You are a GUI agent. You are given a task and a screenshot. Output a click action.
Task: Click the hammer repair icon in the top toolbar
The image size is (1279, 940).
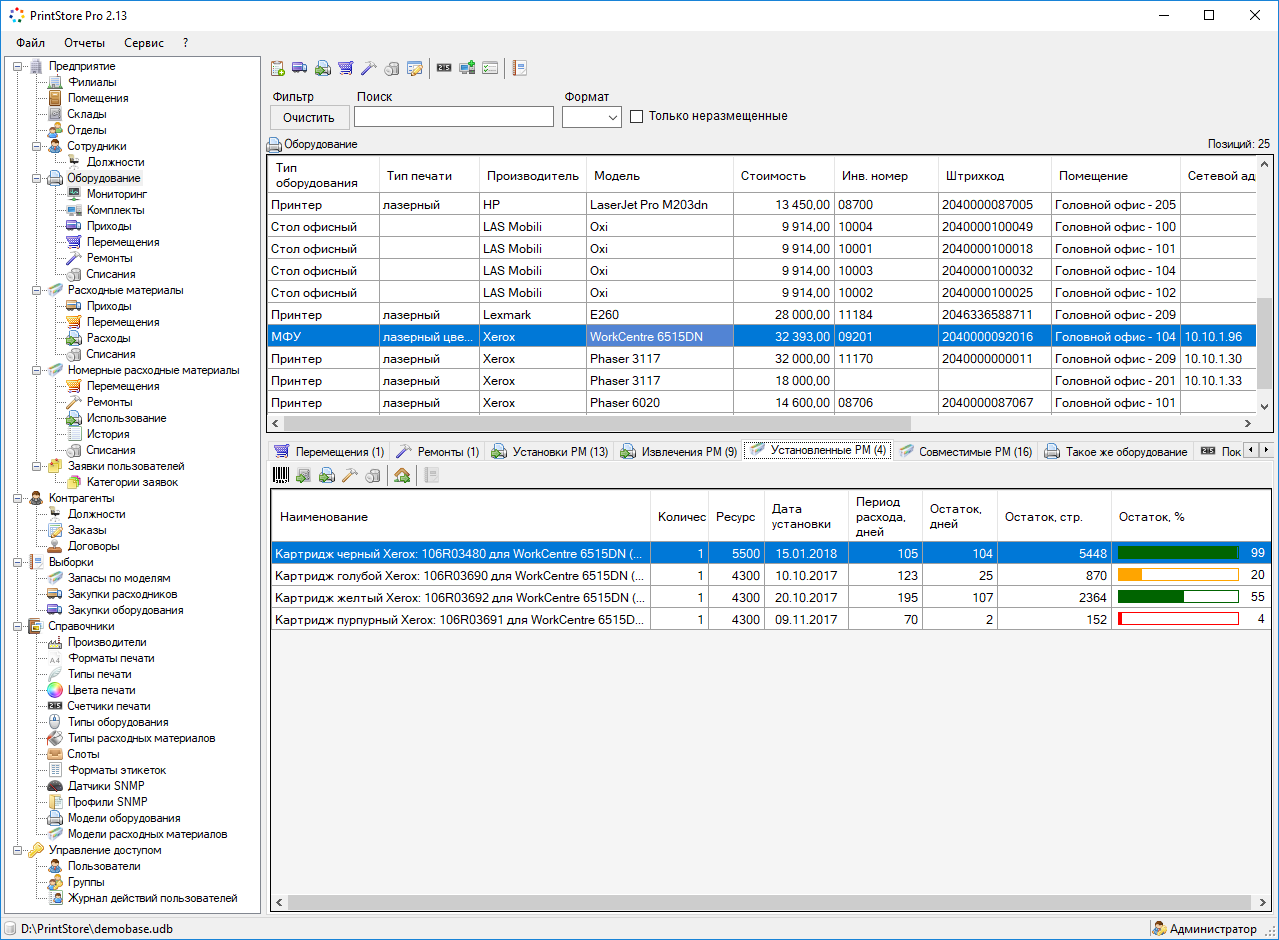[368, 68]
